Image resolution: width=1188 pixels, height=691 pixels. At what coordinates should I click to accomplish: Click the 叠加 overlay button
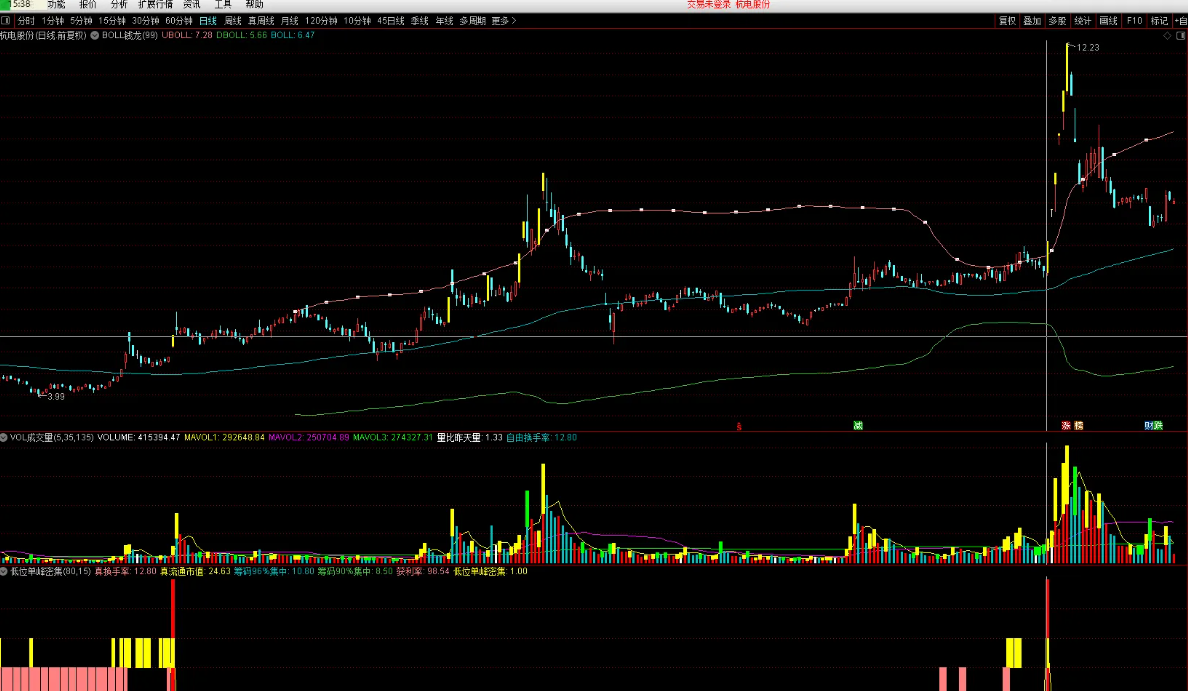(1032, 20)
